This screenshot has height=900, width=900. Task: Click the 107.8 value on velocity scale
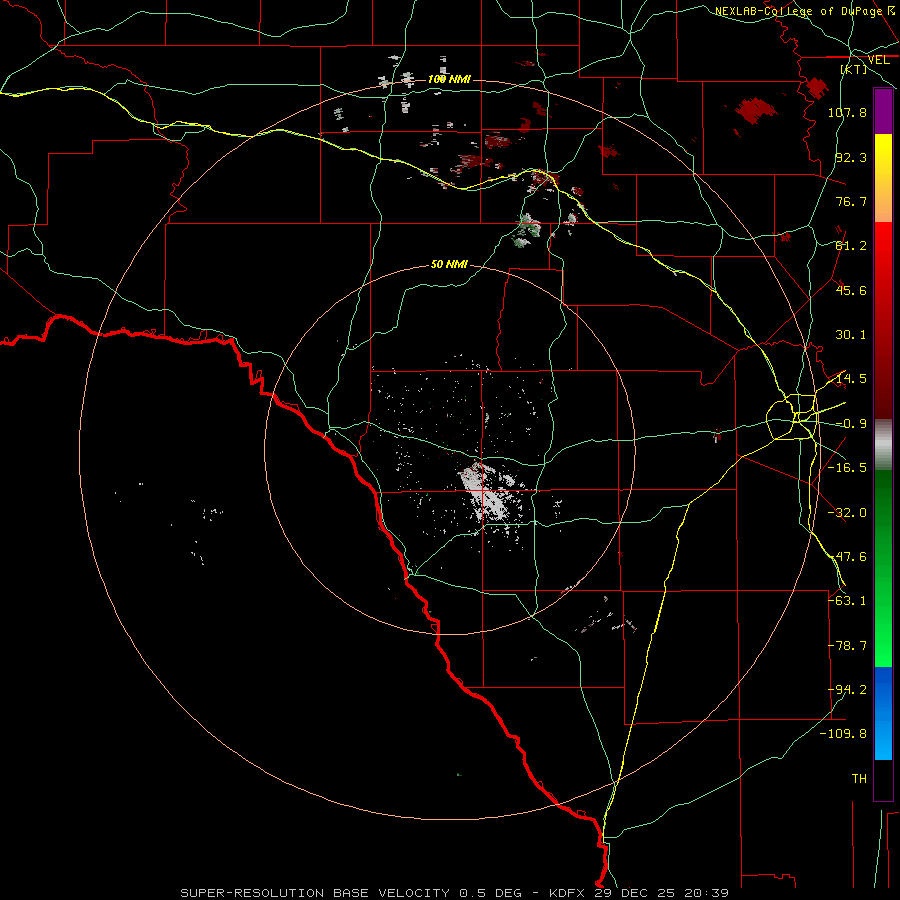click(847, 112)
